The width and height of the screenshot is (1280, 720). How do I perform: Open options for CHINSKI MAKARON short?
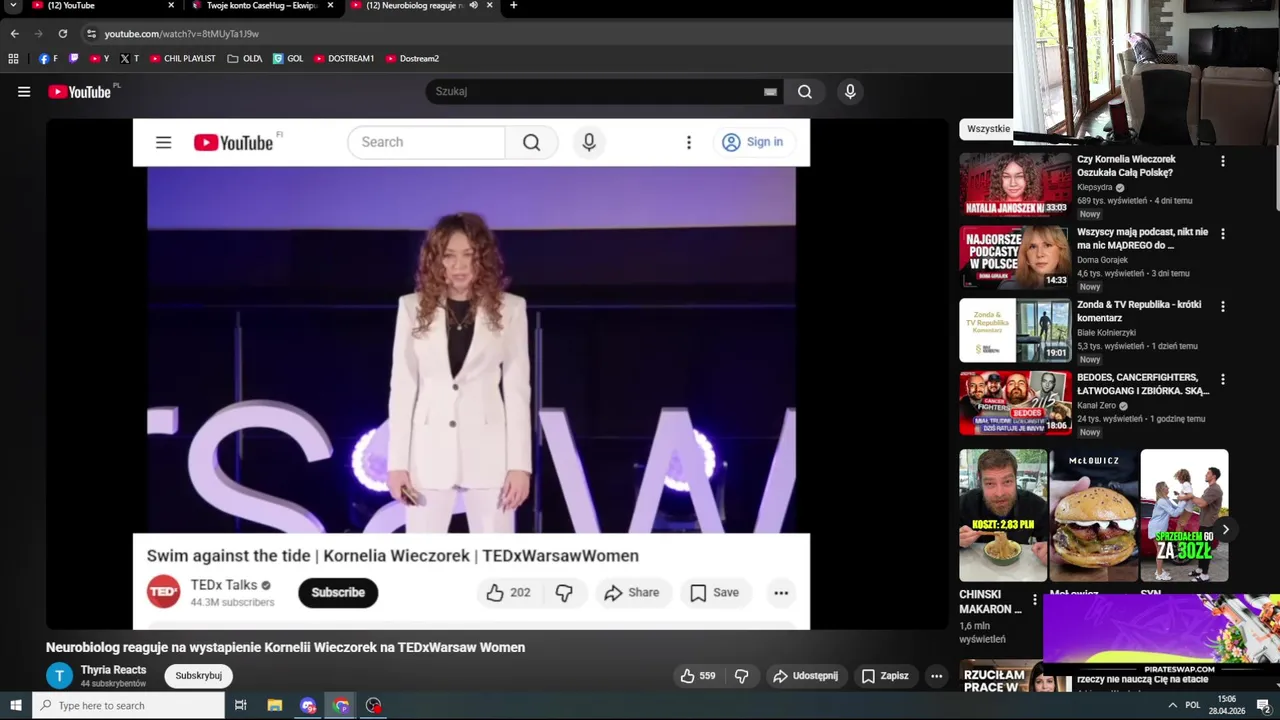point(1035,600)
